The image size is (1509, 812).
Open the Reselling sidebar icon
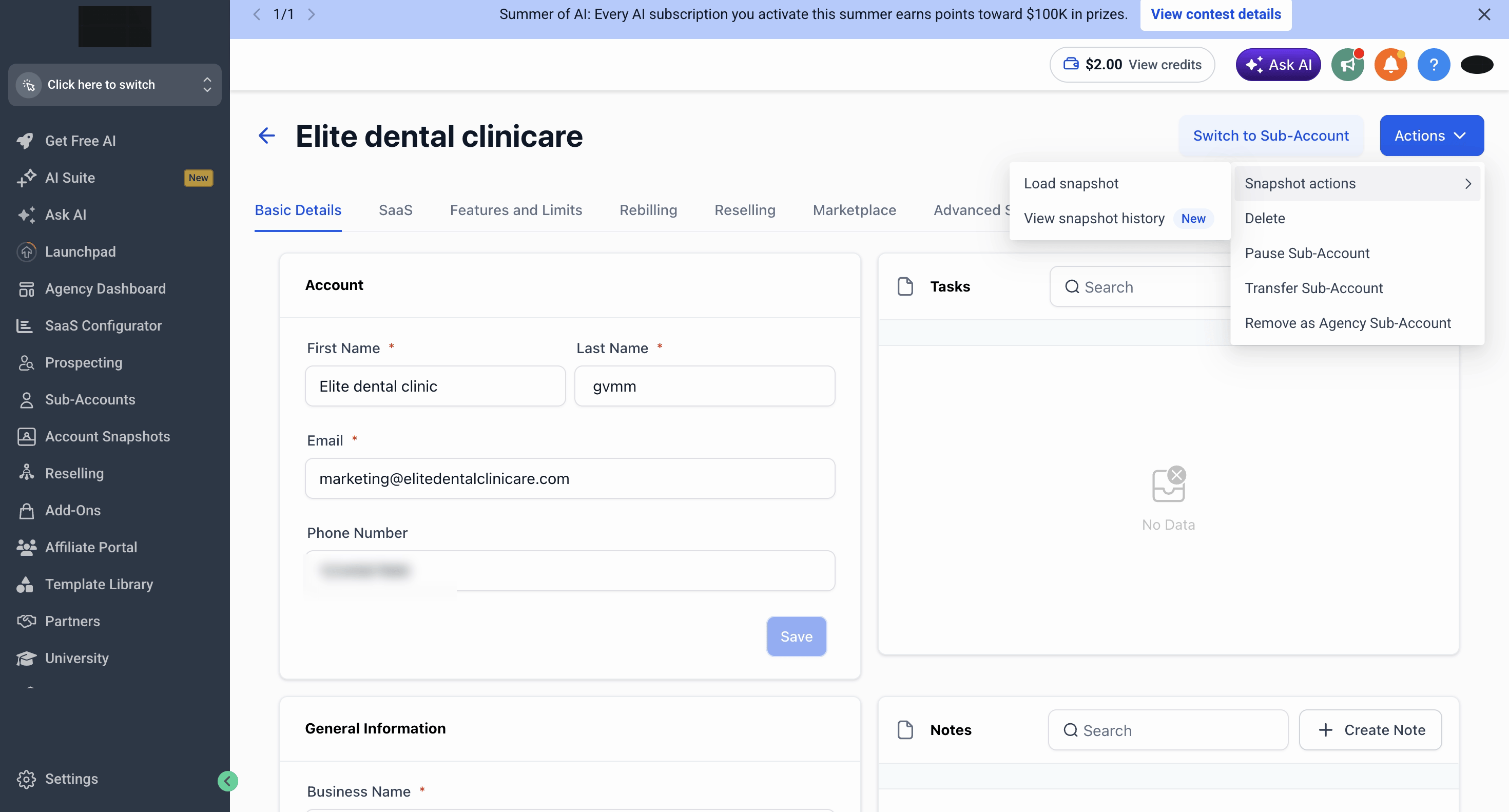(26, 473)
